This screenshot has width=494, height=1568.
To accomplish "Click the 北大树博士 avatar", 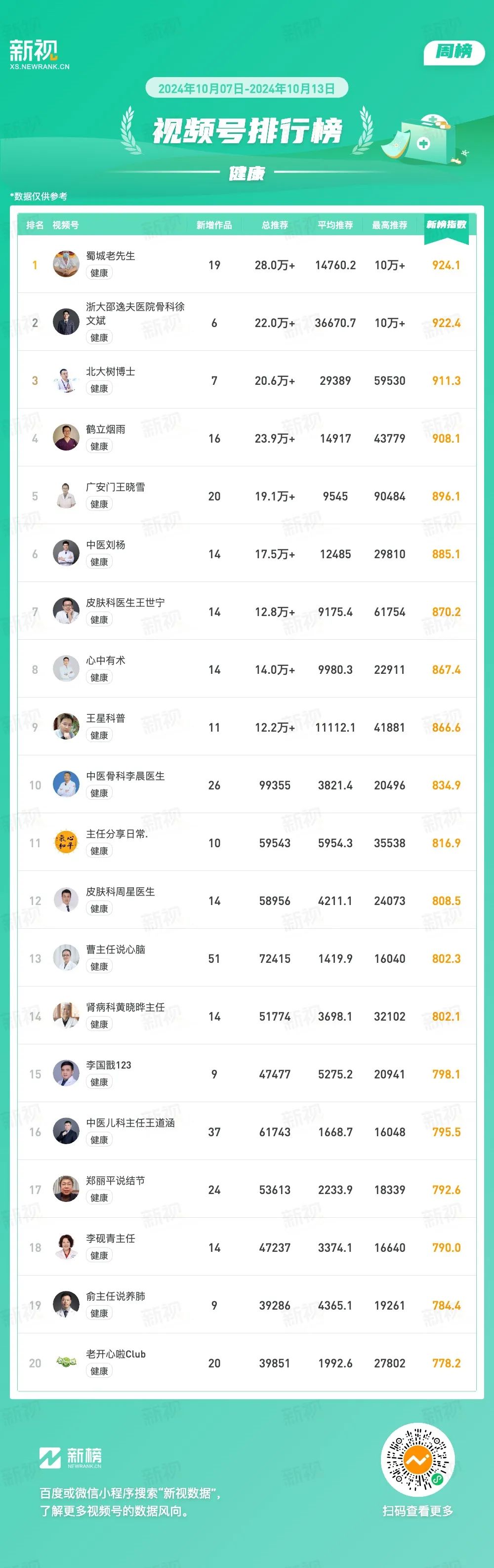I will pyautogui.click(x=66, y=380).
